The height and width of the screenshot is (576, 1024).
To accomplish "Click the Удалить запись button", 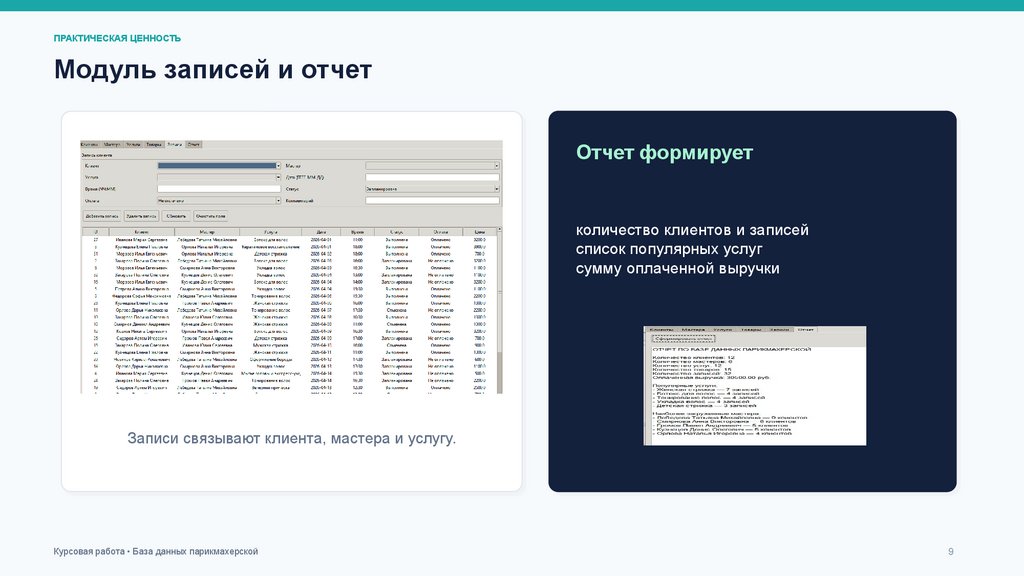I will click(x=141, y=216).
